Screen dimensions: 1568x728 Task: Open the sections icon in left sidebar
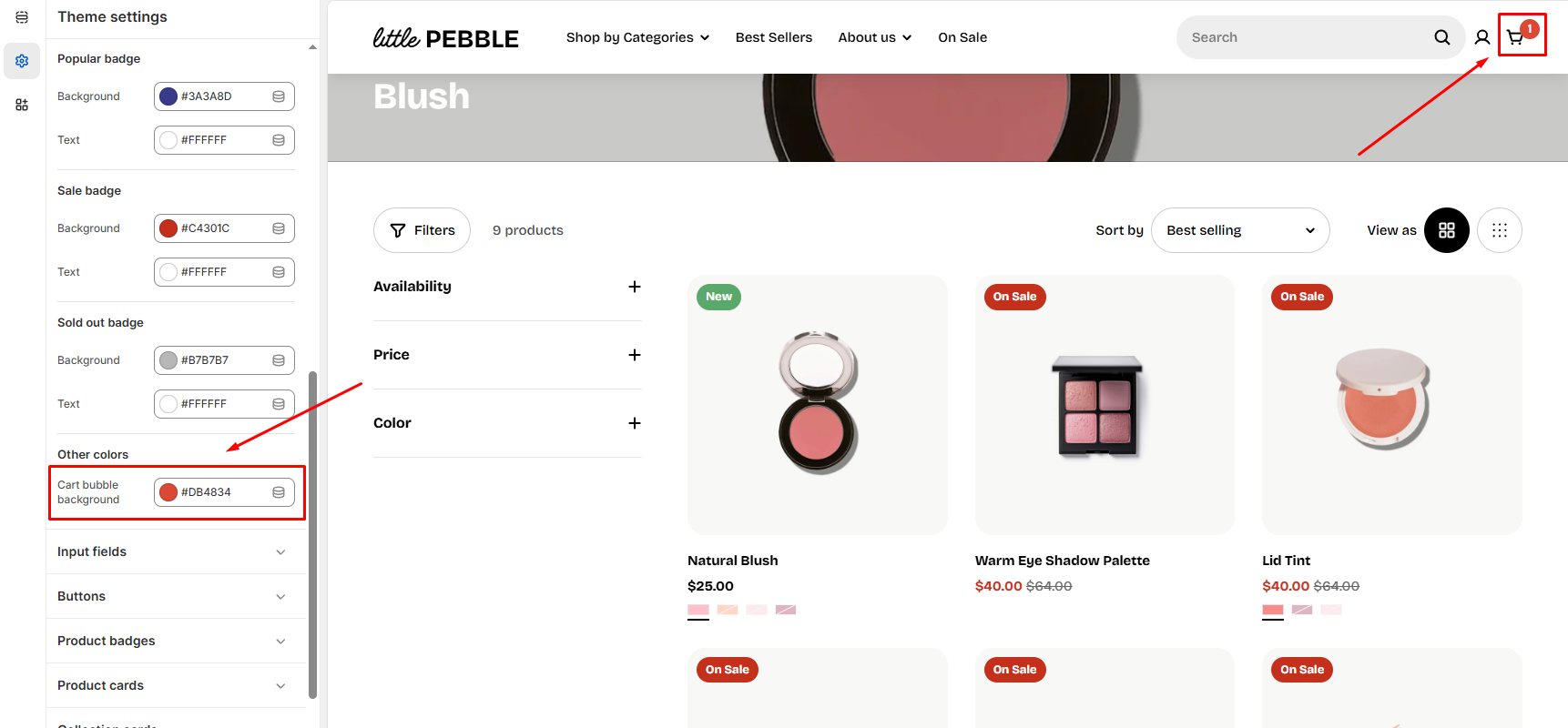[x=22, y=17]
